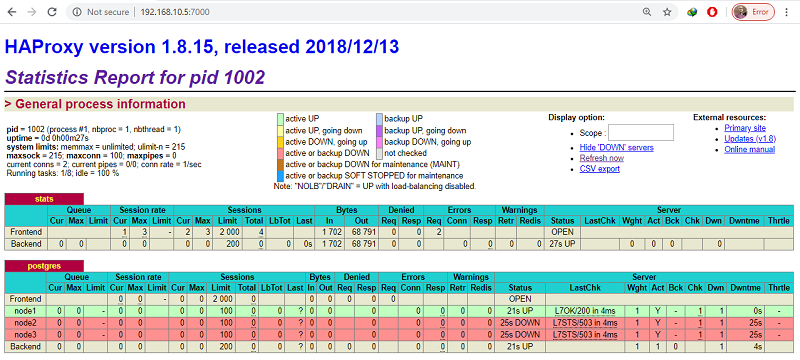
Task: Open the zoom magnifier in address bar
Action: (x=647, y=12)
